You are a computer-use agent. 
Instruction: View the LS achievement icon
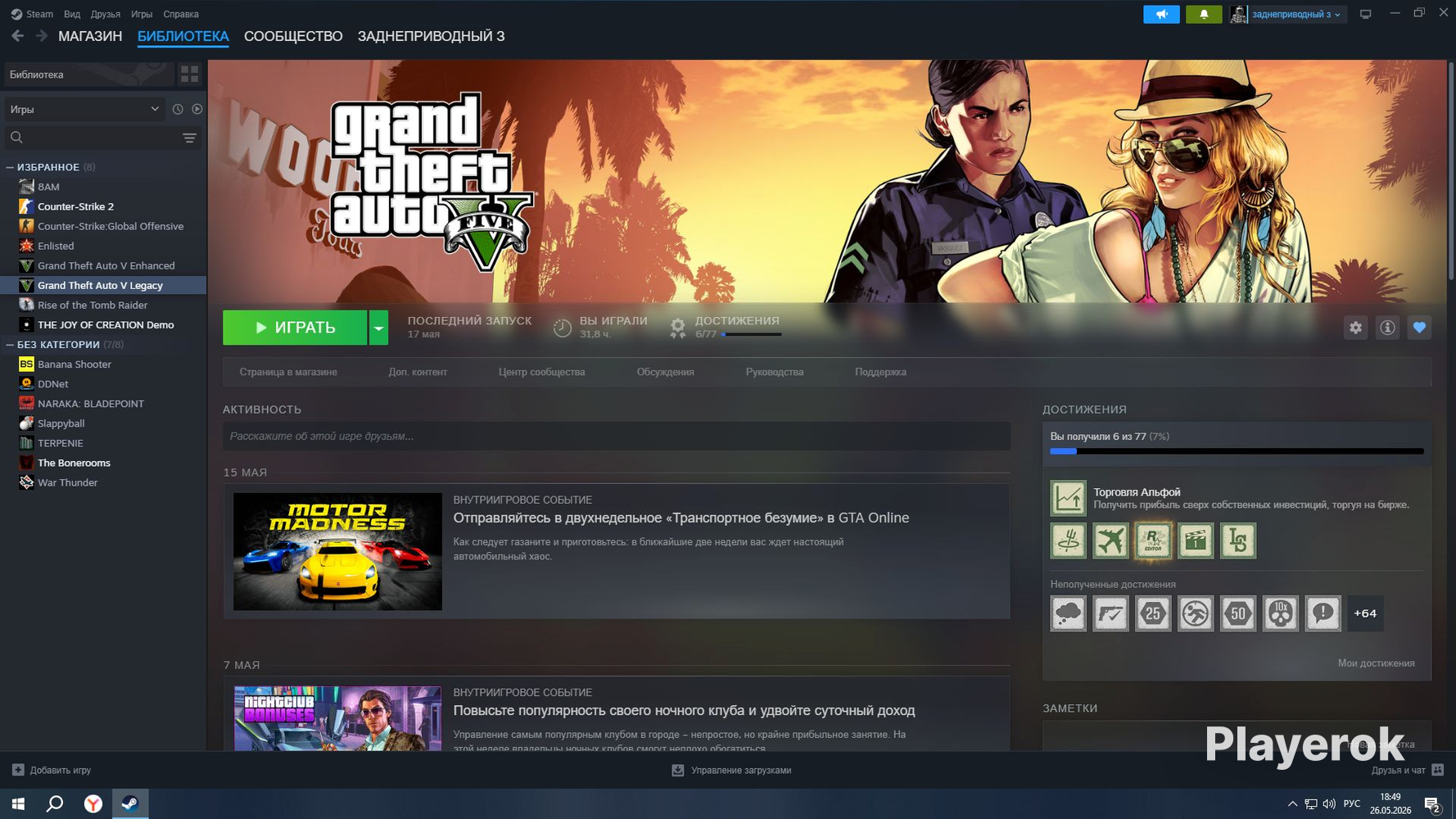coord(1238,541)
